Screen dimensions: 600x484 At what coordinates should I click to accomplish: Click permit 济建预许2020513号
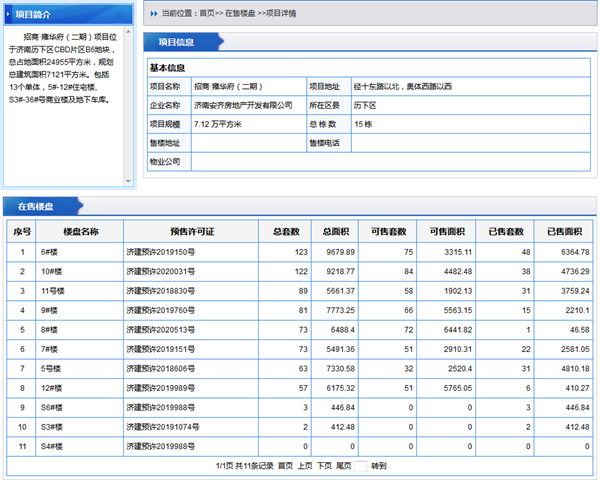[x=161, y=330]
